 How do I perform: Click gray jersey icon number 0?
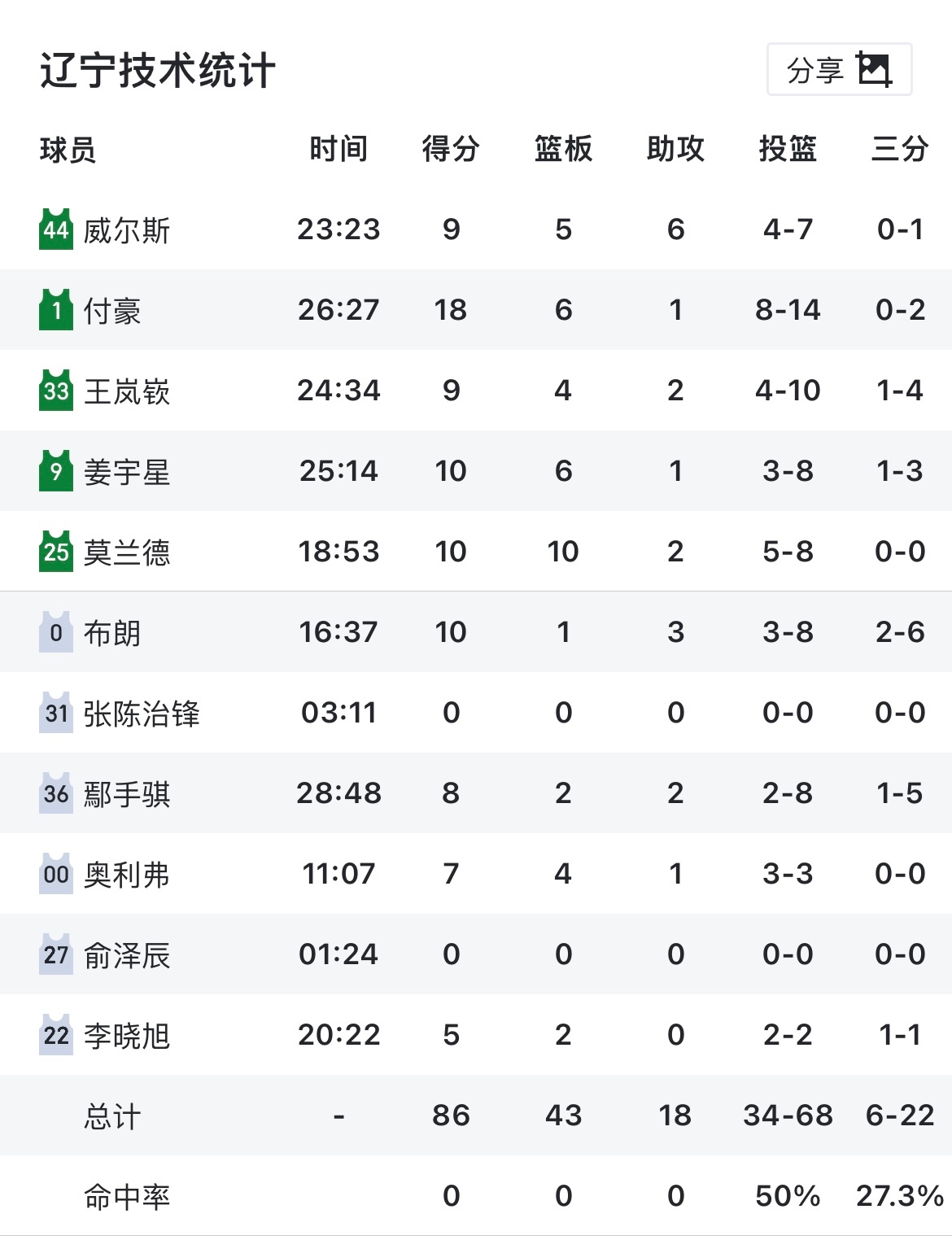pos(56,632)
